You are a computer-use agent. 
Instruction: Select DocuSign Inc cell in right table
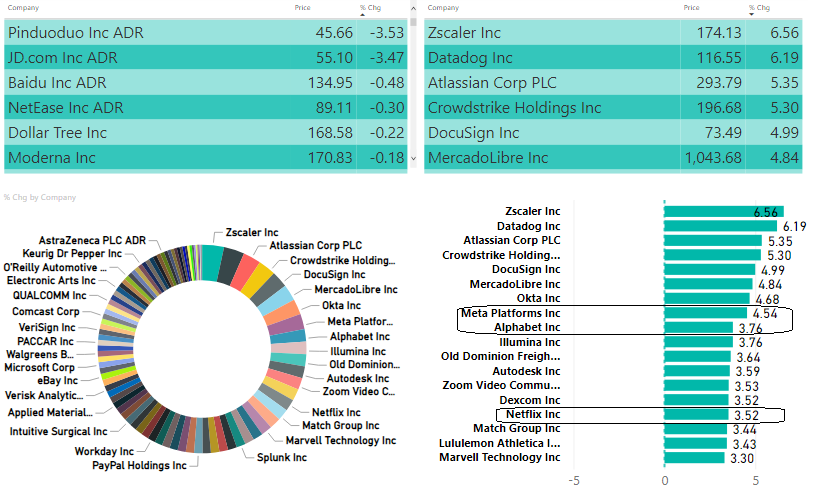coord(474,133)
